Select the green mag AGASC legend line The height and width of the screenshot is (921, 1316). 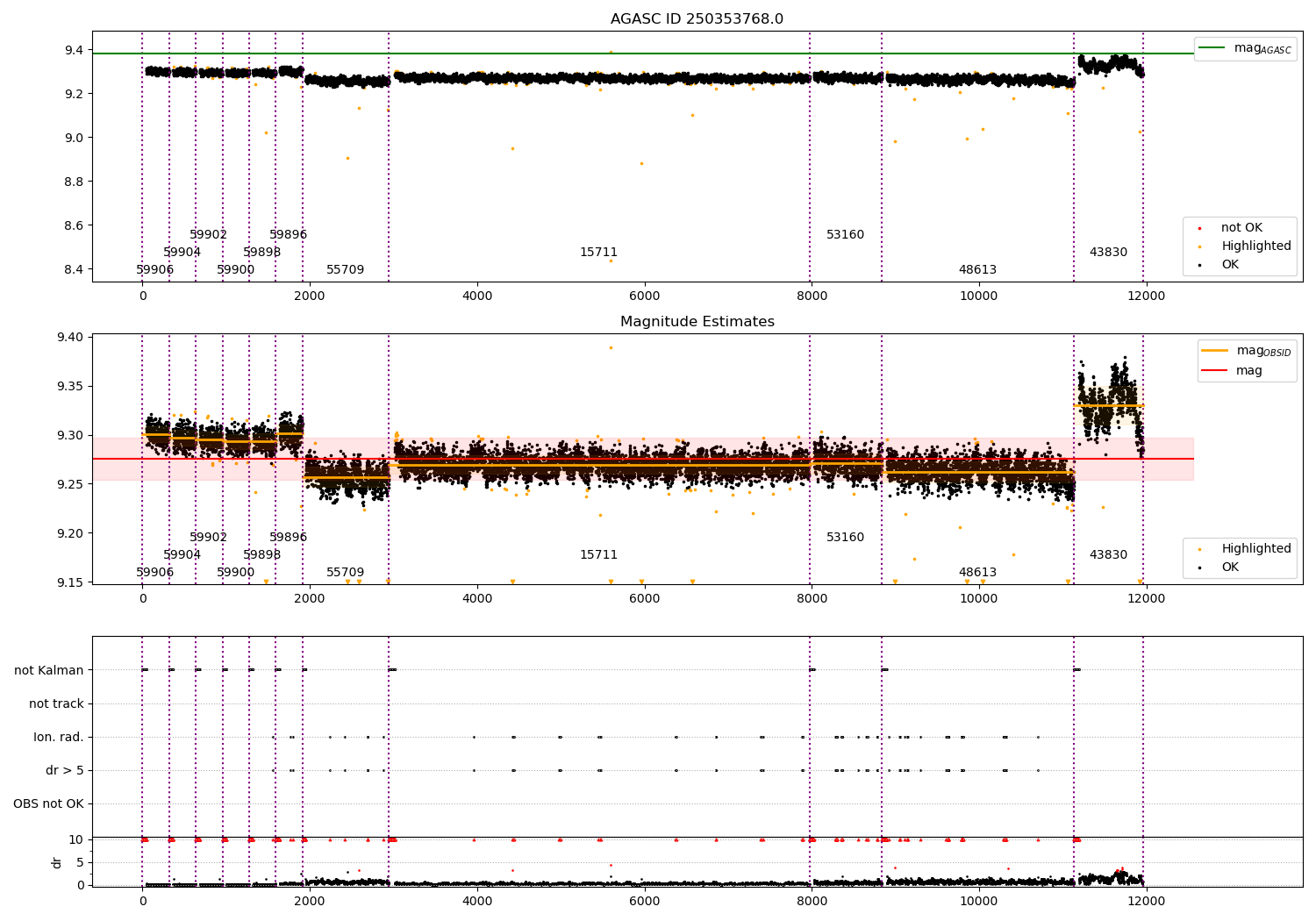[x=1212, y=47]
